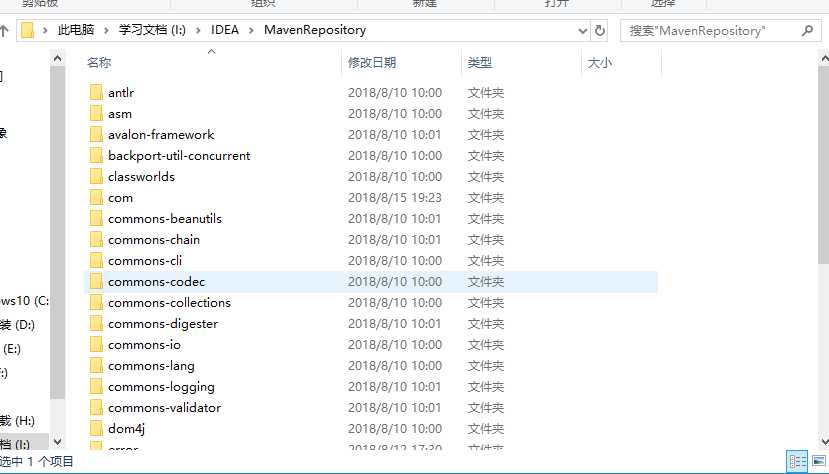The width and height of the screenshot is (829, 474).
Task: Click file list scroll up arrow
Action: coord(824,58)
